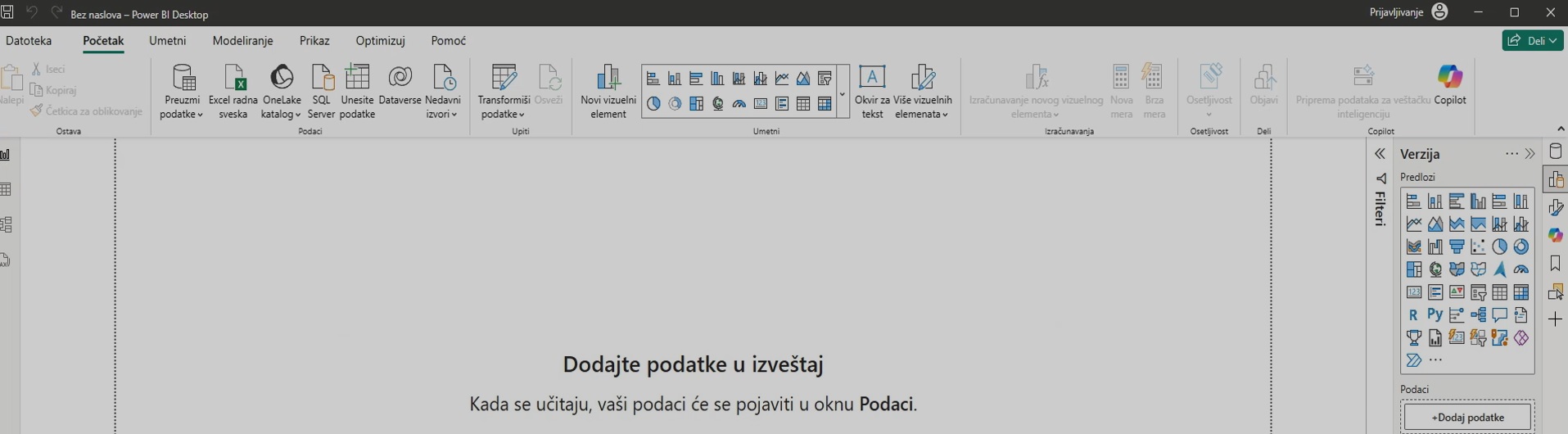The height and width of the screenshot is (434, 1568).
Task: Pick the pie chart in Verzija pane
Action: pyautogui.click(x=1499, y=246)
